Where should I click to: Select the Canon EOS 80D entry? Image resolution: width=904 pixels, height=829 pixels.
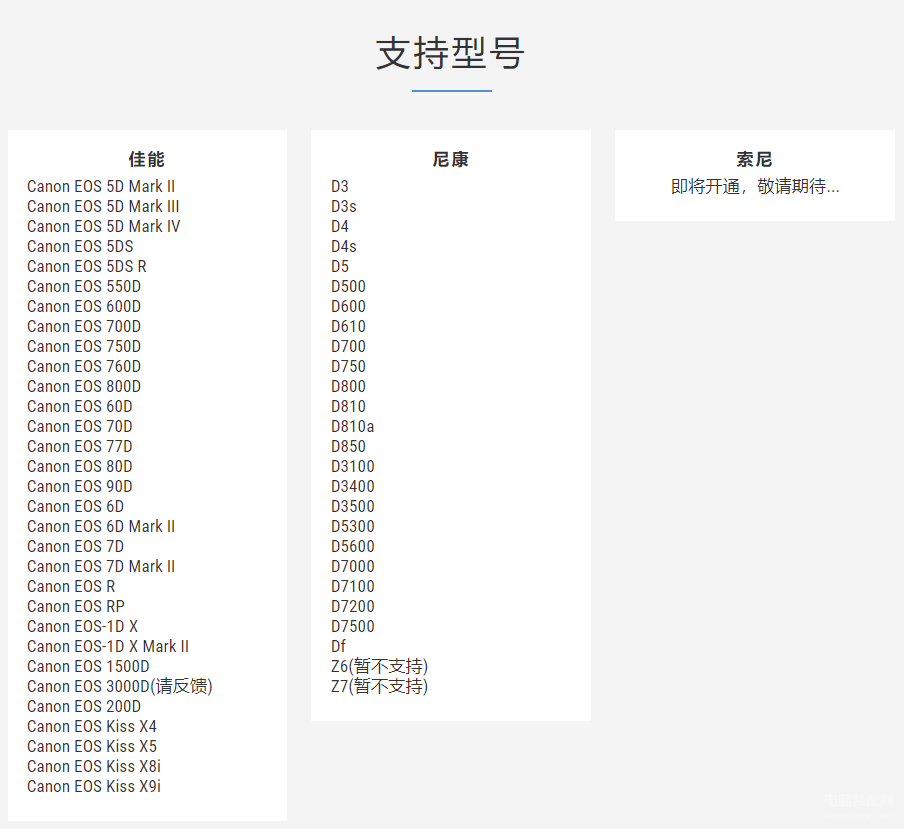80,466
